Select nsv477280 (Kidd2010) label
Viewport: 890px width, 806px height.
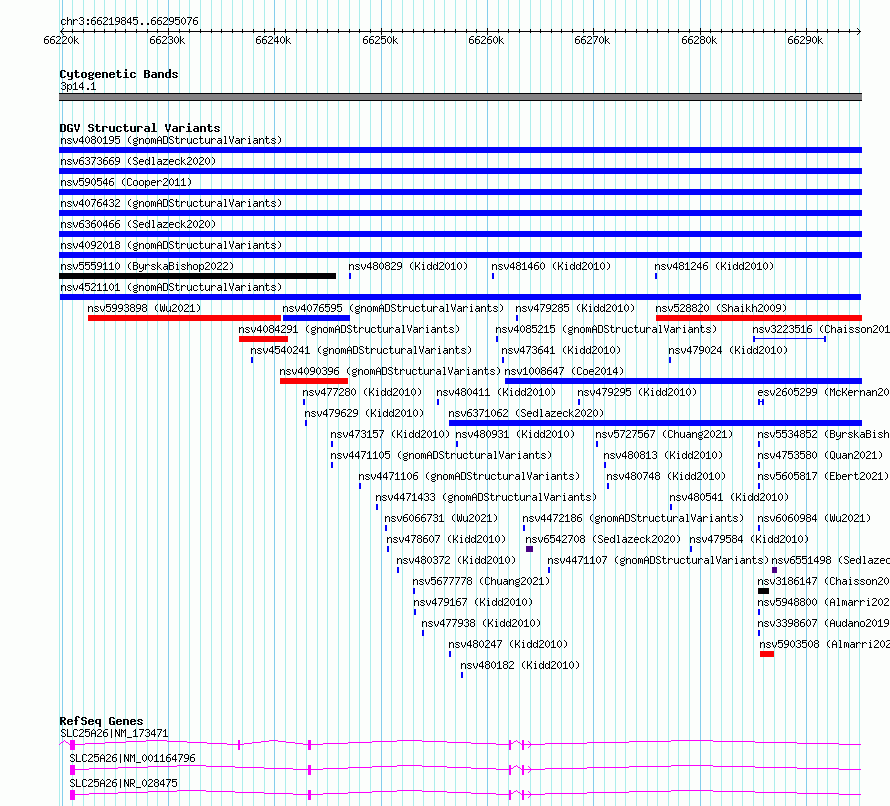pos(362,392)
